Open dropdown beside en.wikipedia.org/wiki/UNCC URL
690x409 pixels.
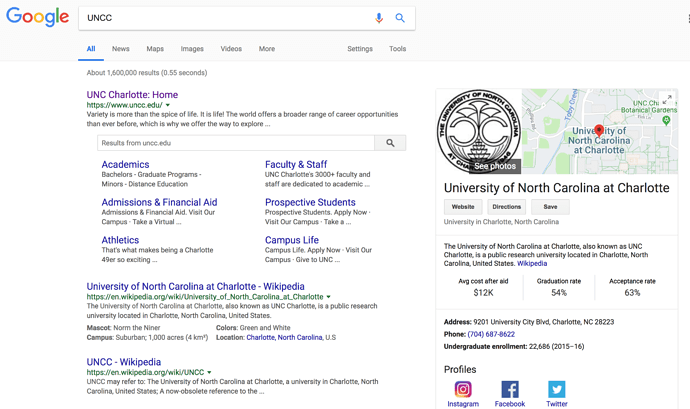point(209,372)
